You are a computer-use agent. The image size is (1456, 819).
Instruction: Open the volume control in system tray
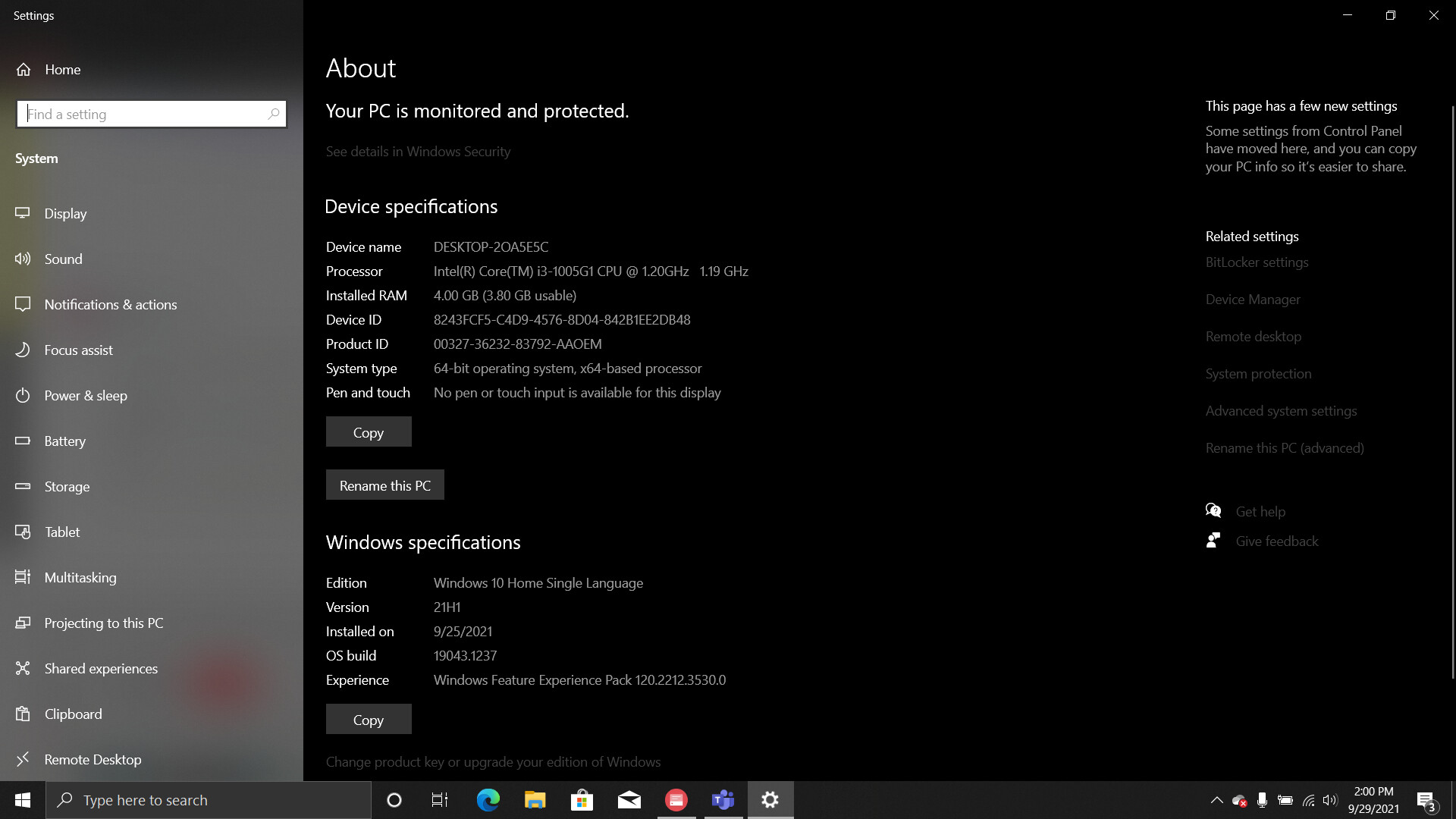tap(1330, 800)
